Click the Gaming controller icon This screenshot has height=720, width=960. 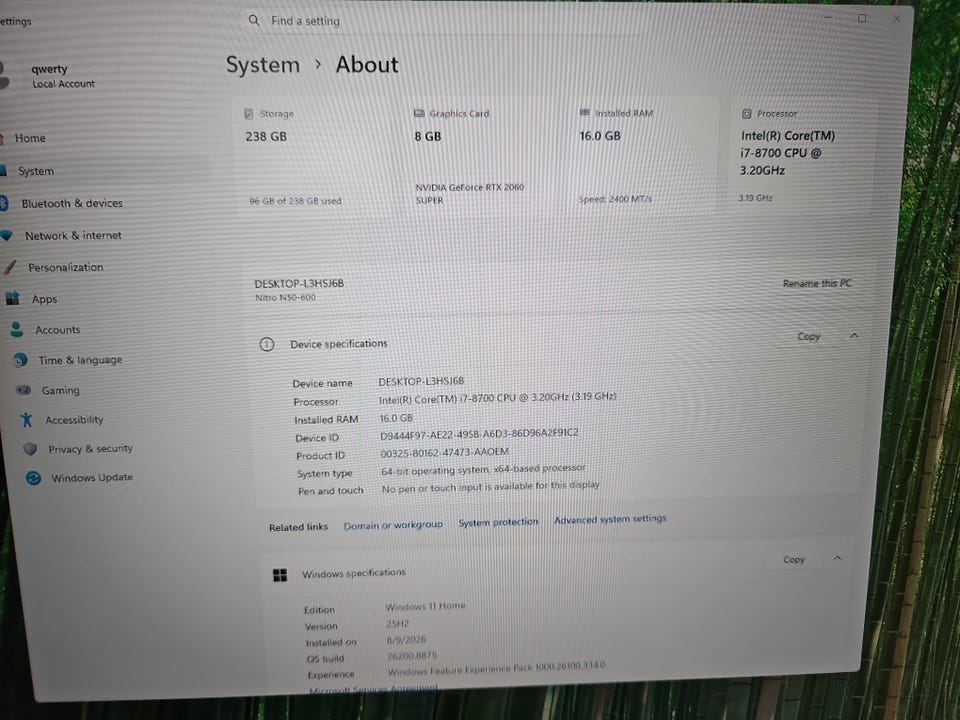[x=24, y=390]
